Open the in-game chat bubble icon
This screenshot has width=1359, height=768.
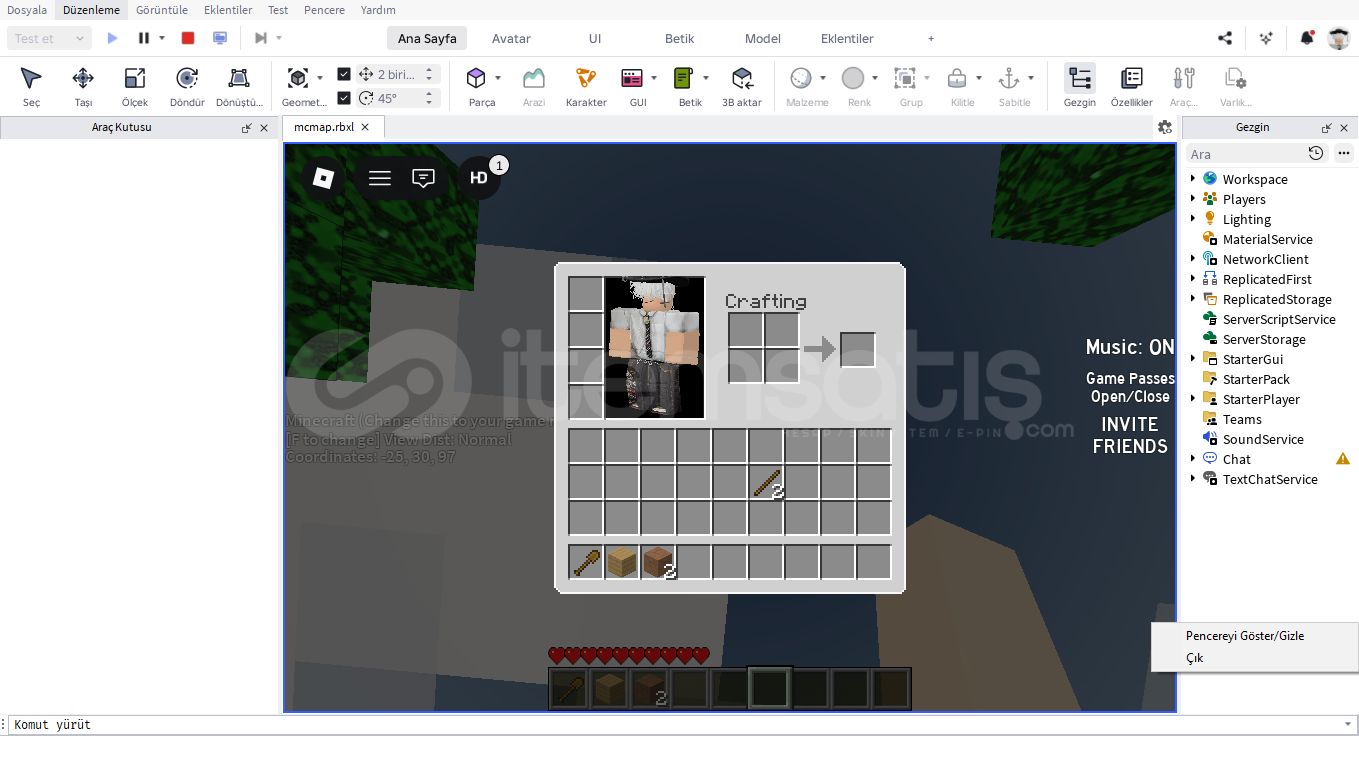coord(424,178)
